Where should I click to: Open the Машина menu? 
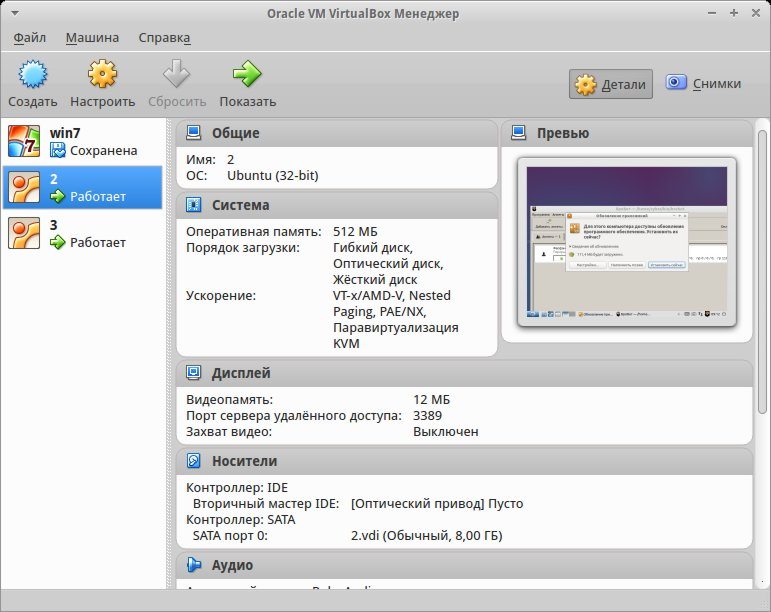(x=92, y=37)
